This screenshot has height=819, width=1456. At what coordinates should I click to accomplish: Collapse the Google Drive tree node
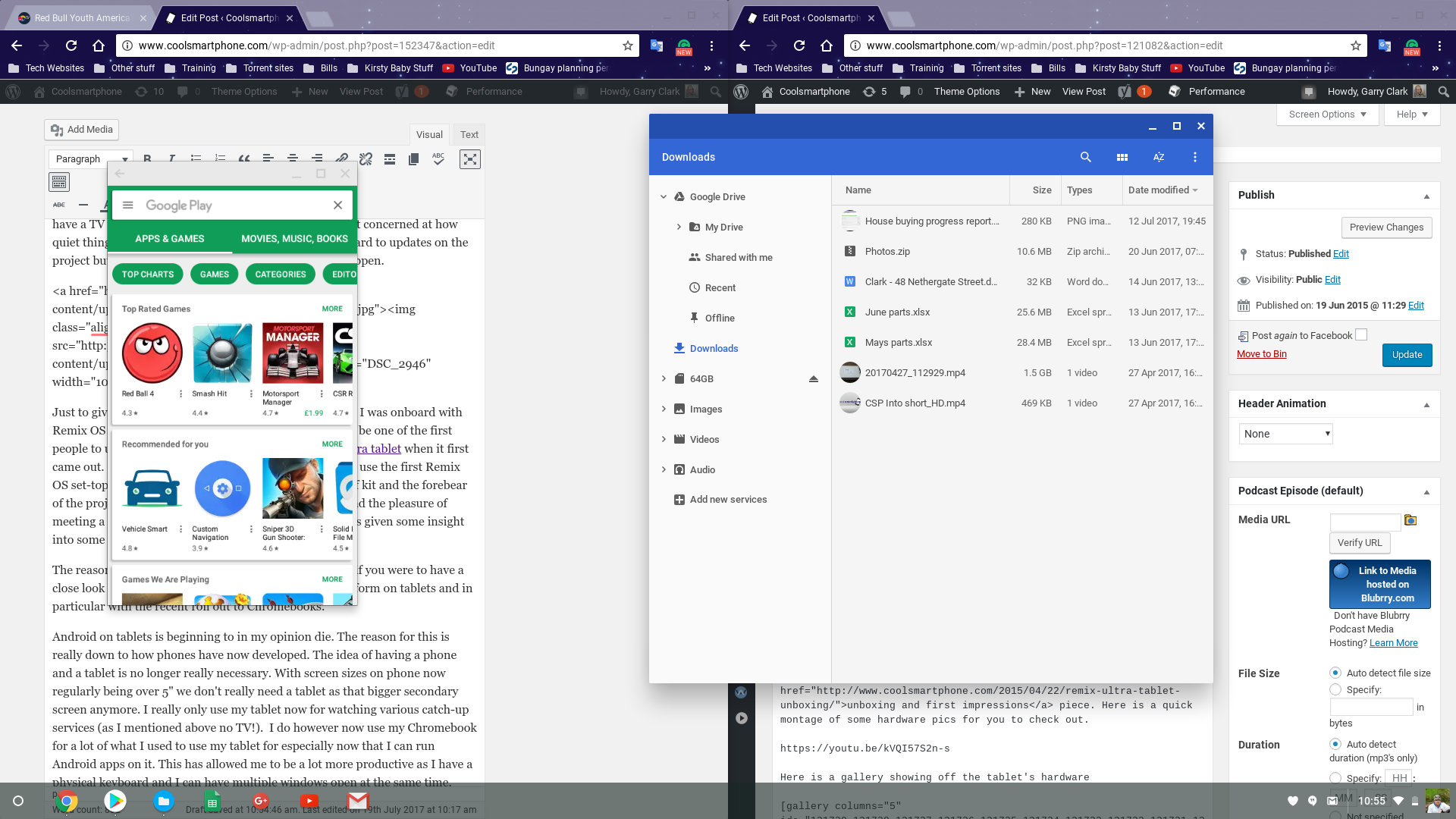pos(664,196)
